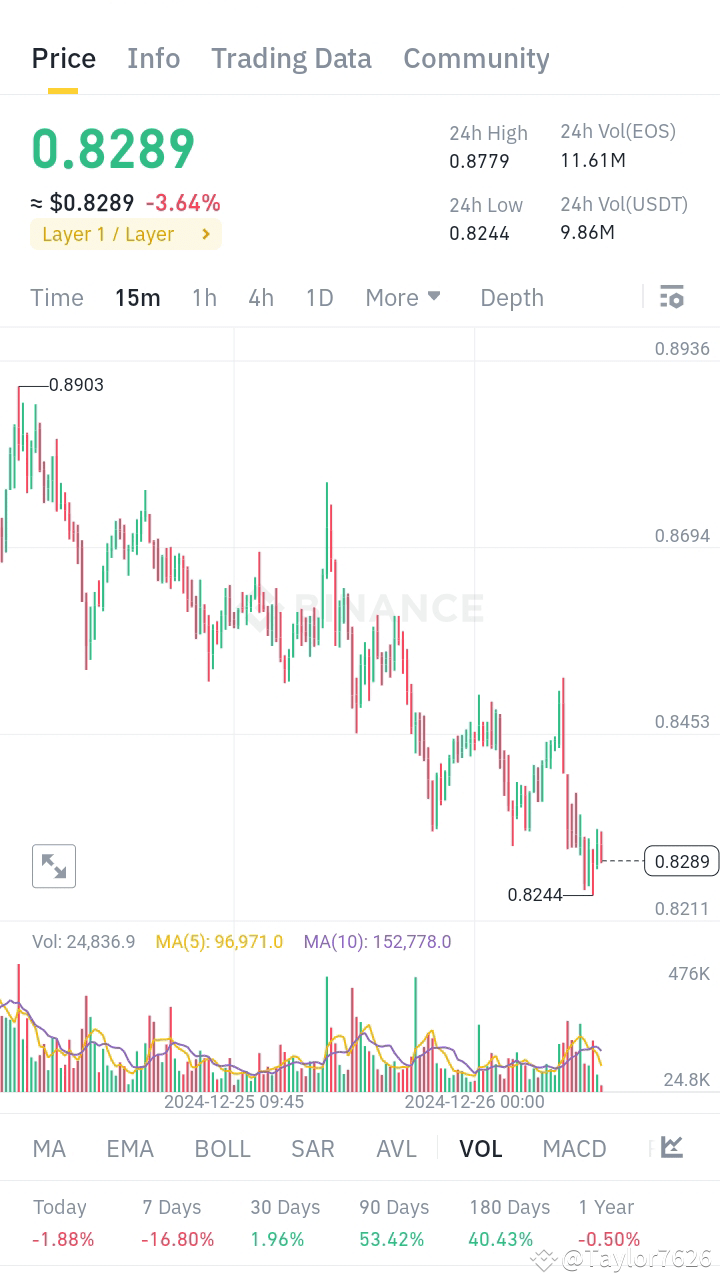
Task: Toggle the VOL indicator
Action: click(x=481, y=1148)
